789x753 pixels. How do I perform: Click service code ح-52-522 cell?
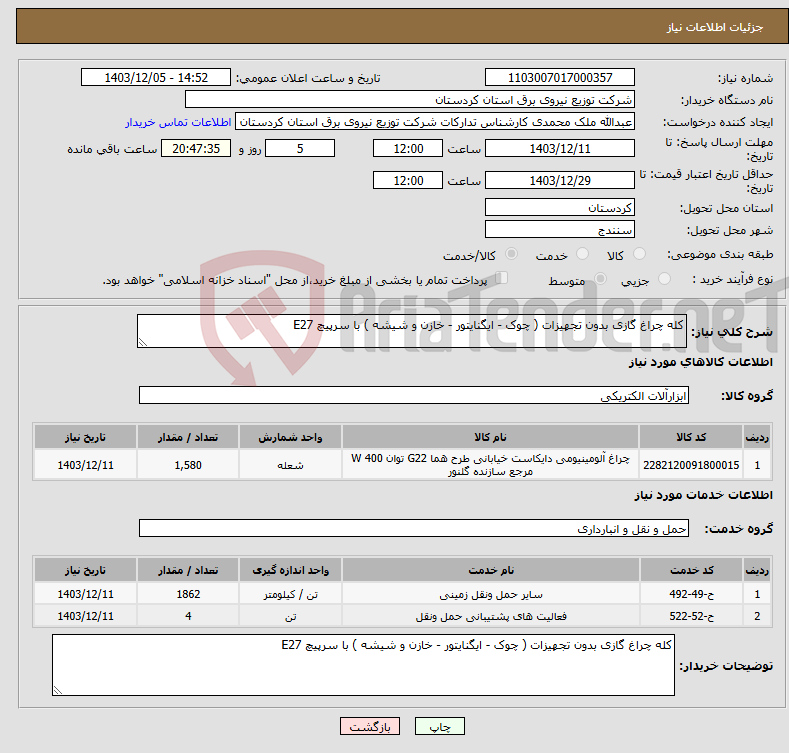691,616
